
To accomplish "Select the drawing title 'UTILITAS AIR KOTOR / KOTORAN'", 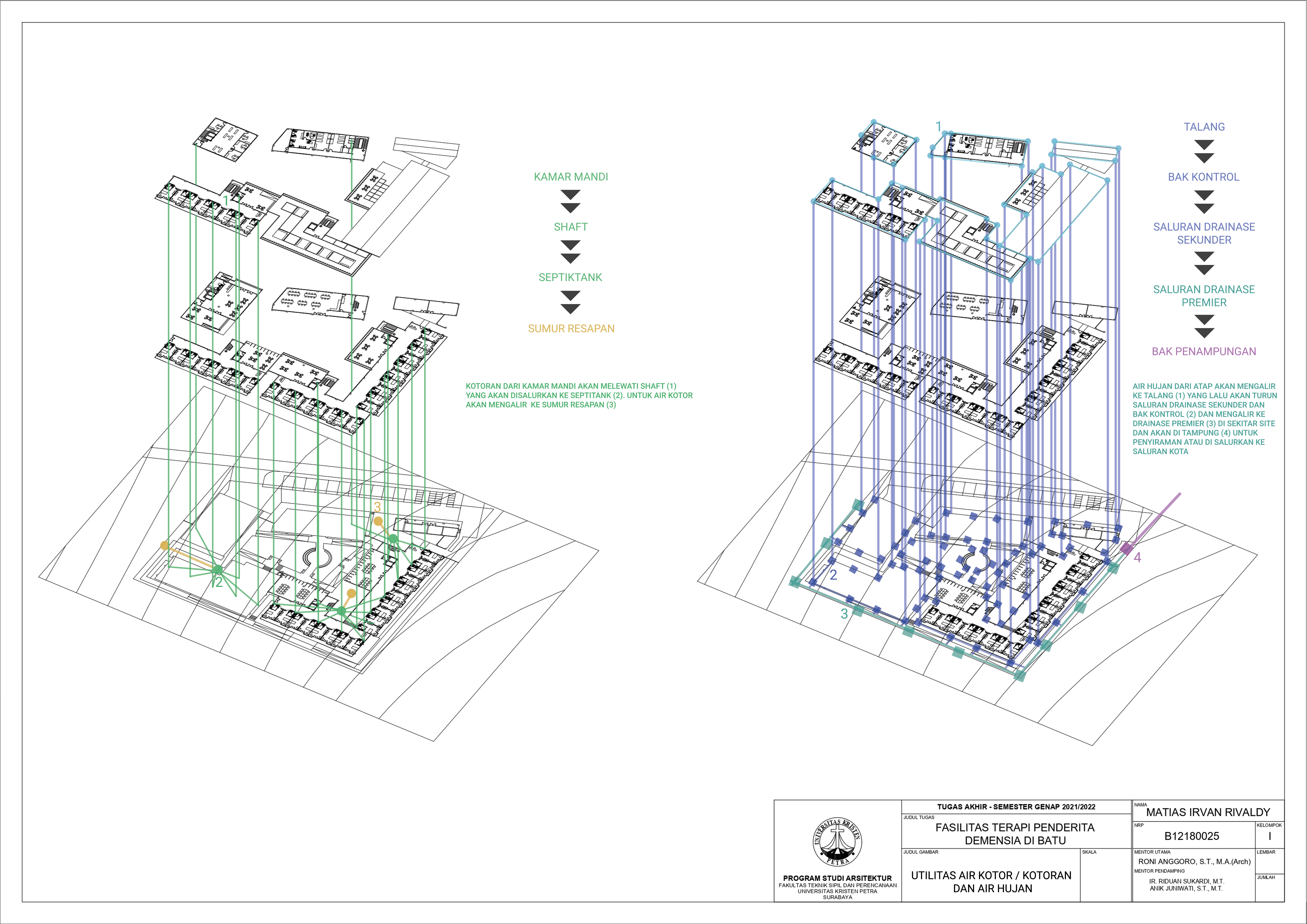I will tap(991, 876).
